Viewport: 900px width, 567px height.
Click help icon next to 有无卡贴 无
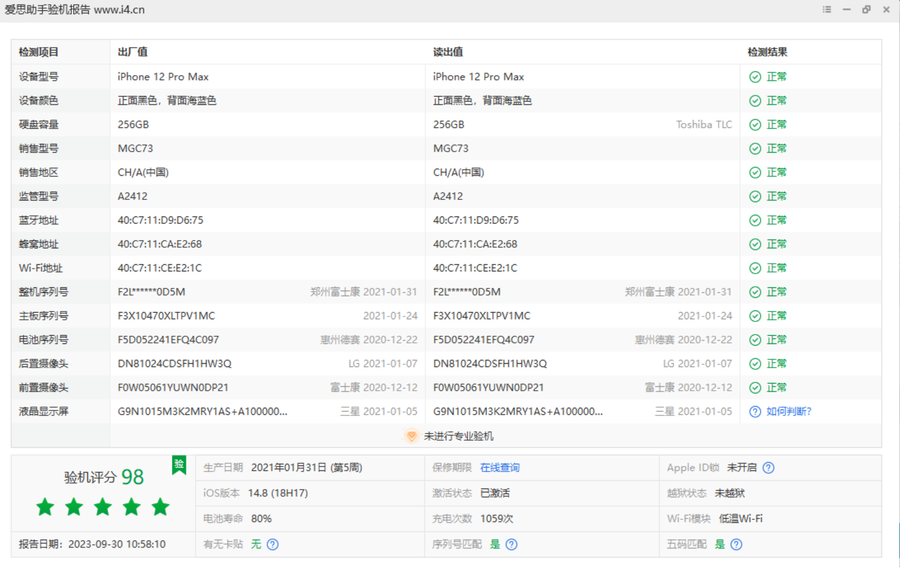click(x=273, y=544)
